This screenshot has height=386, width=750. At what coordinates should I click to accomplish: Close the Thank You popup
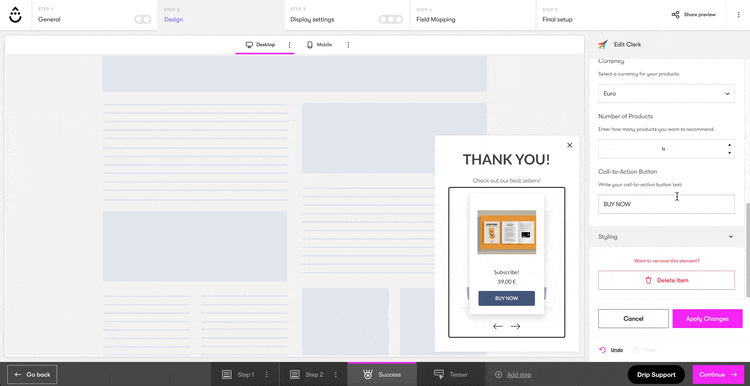(569, 145)
